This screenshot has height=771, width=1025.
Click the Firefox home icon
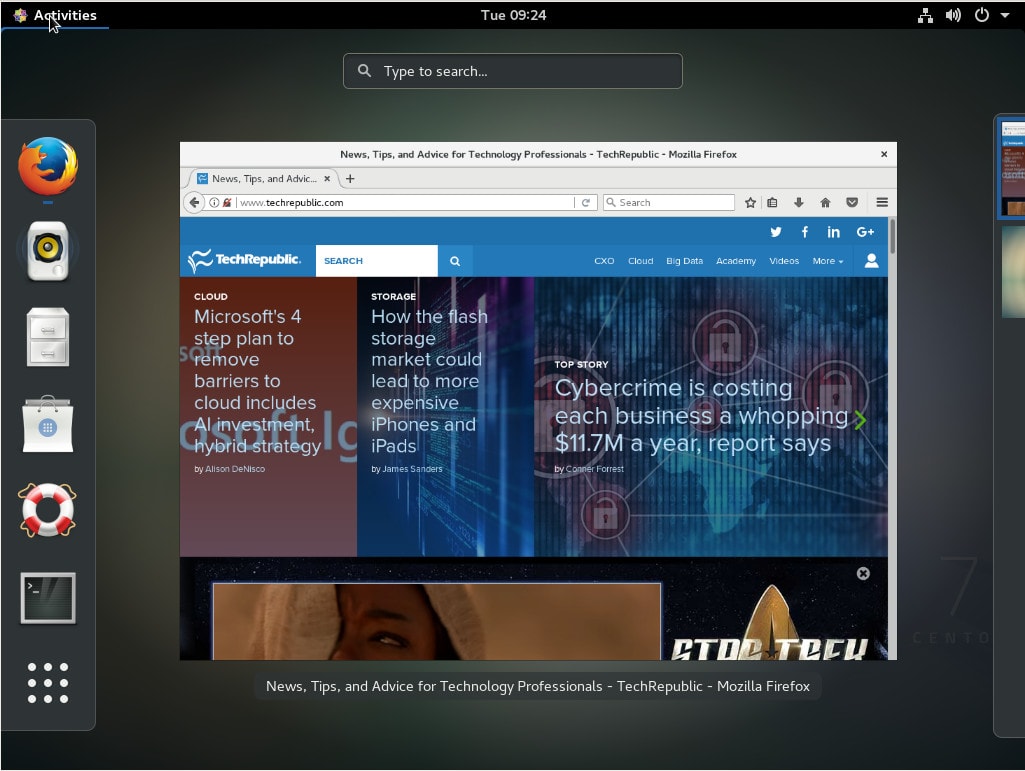coord(825,203)
